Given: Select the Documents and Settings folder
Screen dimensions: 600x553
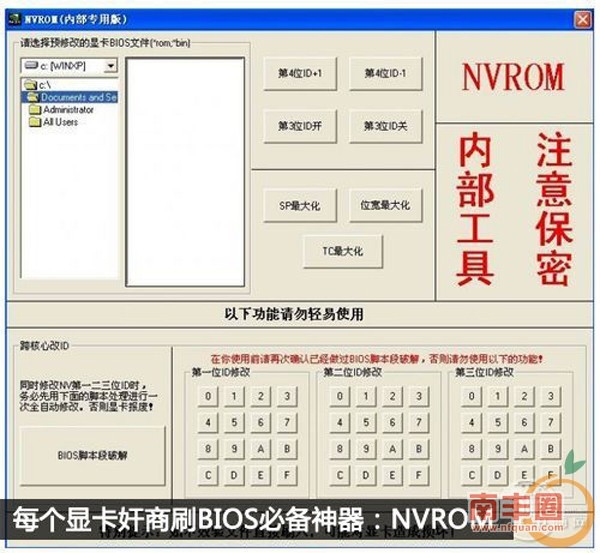Looking at the screenshot, I should tap(78, 97).
